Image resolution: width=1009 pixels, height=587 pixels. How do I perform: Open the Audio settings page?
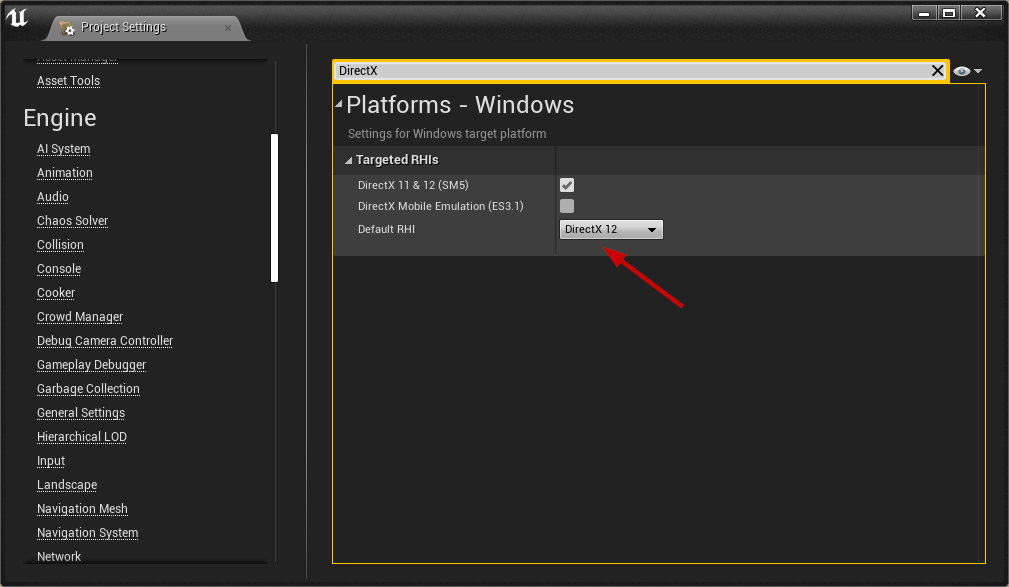[x=52, y=196]
